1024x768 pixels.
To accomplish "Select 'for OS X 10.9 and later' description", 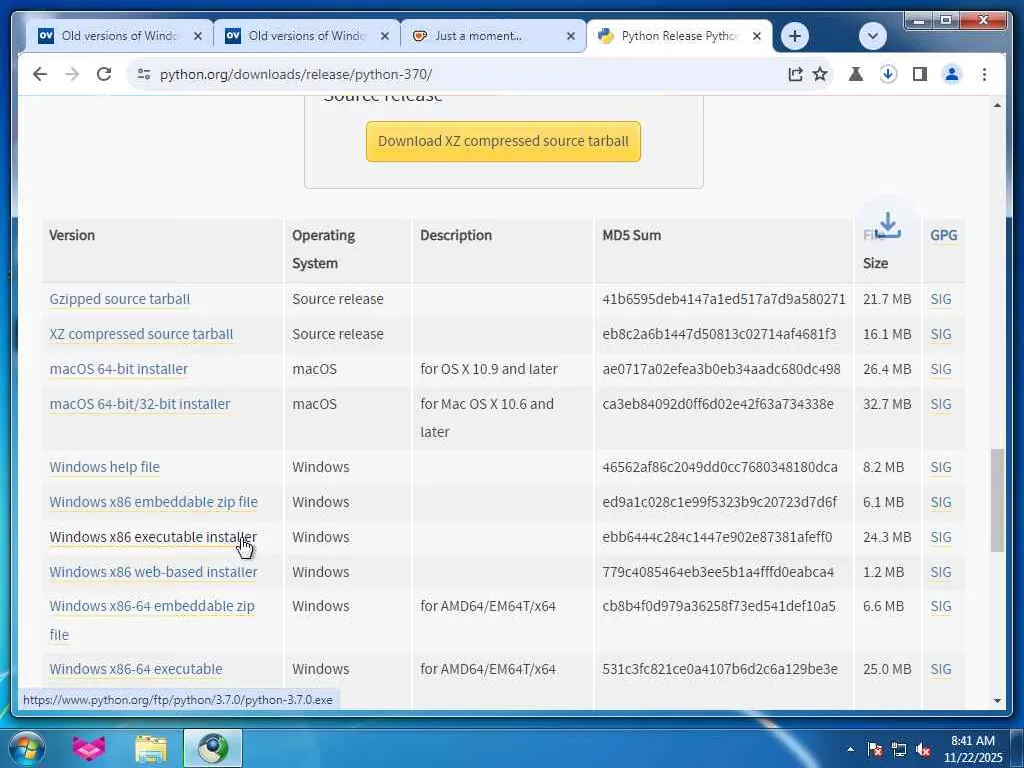I will click(488, 369).
